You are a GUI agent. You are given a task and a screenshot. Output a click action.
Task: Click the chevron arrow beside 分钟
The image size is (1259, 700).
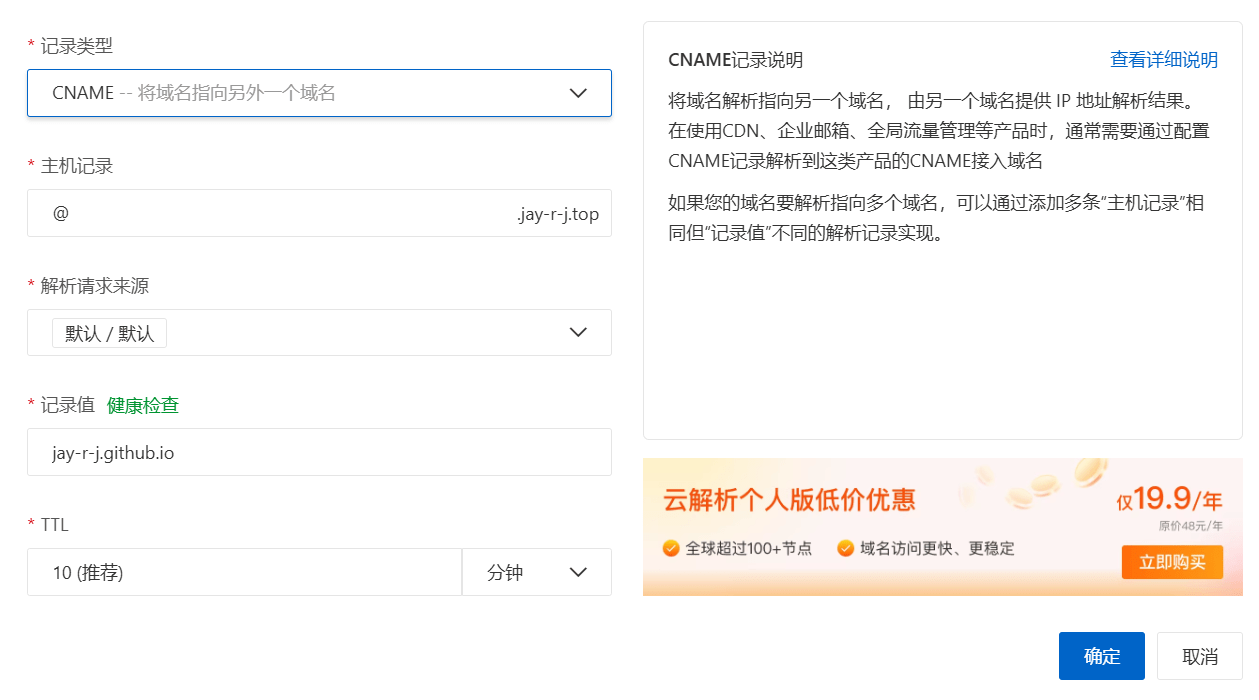578,573
